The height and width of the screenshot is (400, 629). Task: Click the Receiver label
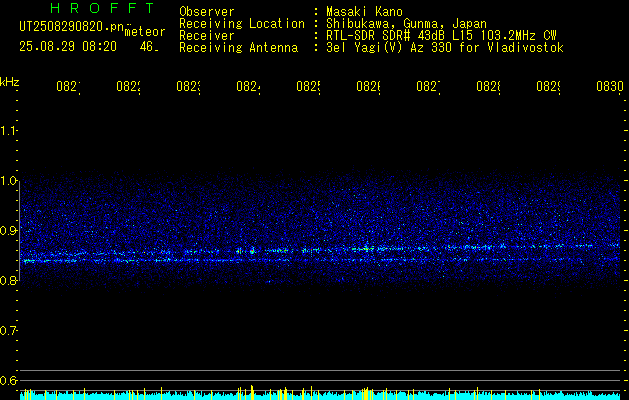207,36
